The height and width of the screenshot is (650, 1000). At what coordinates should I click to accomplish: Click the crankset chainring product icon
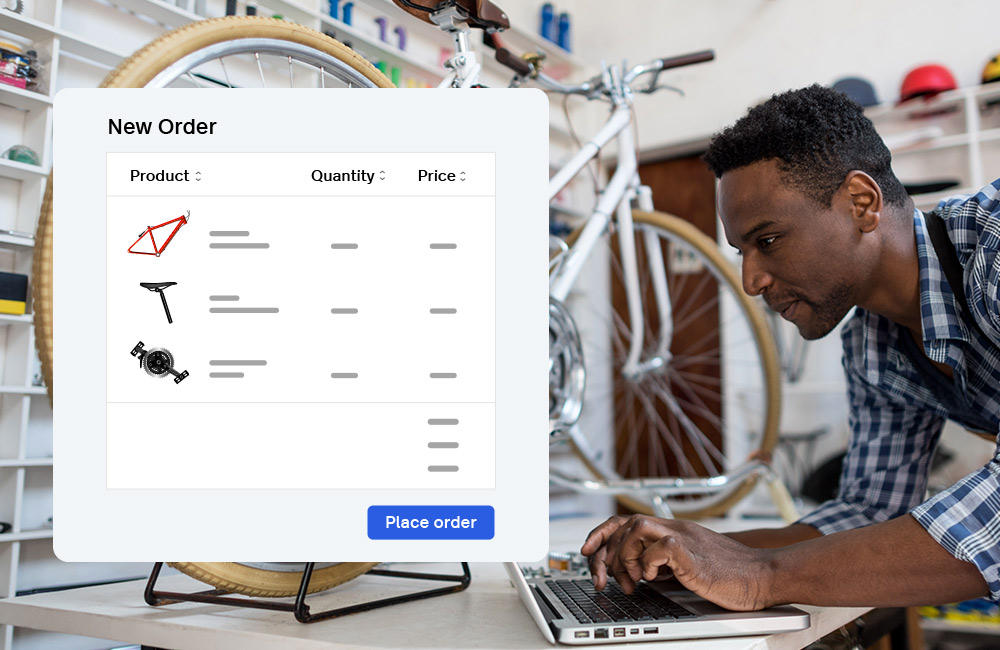159,362
